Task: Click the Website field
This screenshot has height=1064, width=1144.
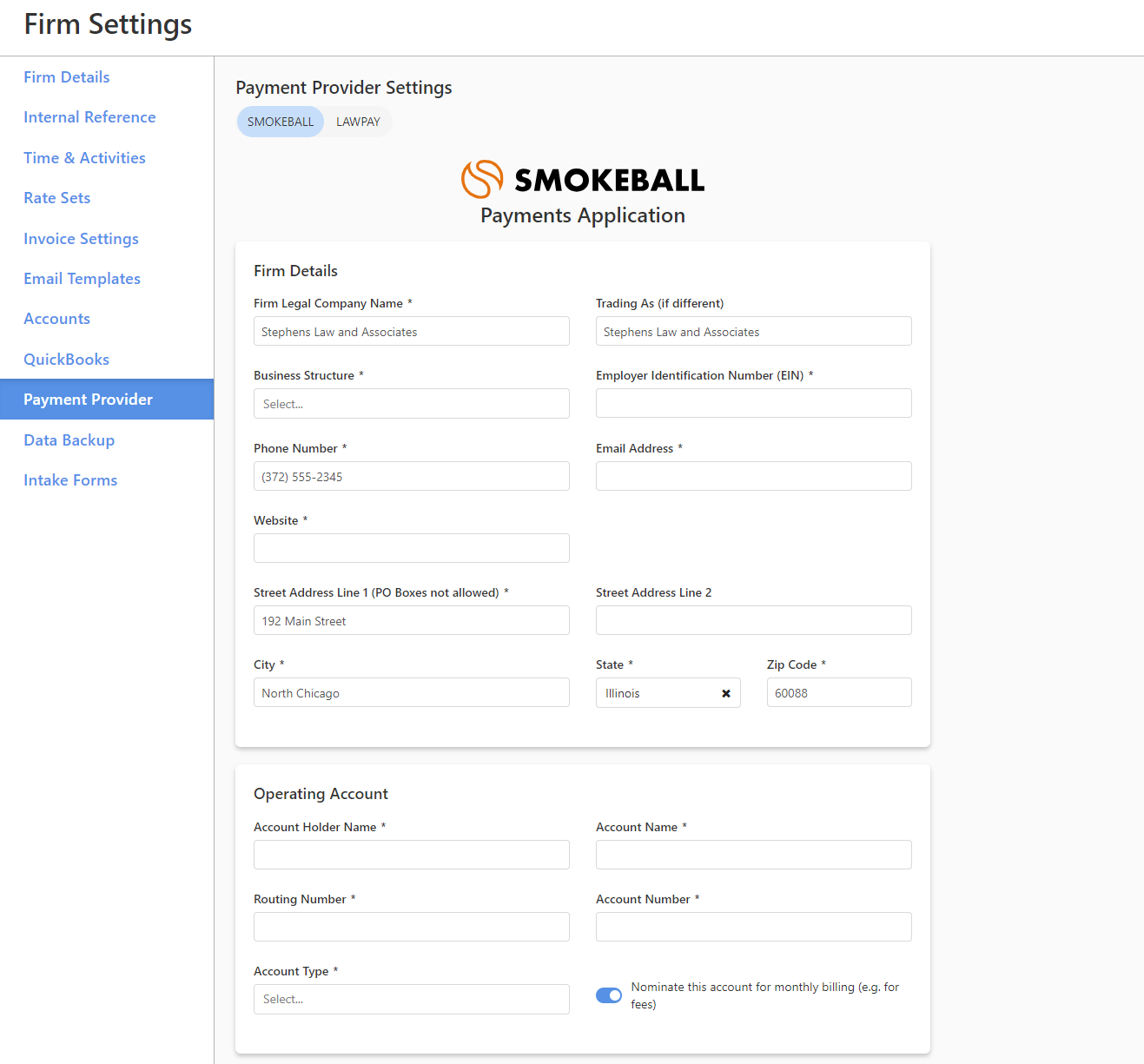Action: point(412,548)
